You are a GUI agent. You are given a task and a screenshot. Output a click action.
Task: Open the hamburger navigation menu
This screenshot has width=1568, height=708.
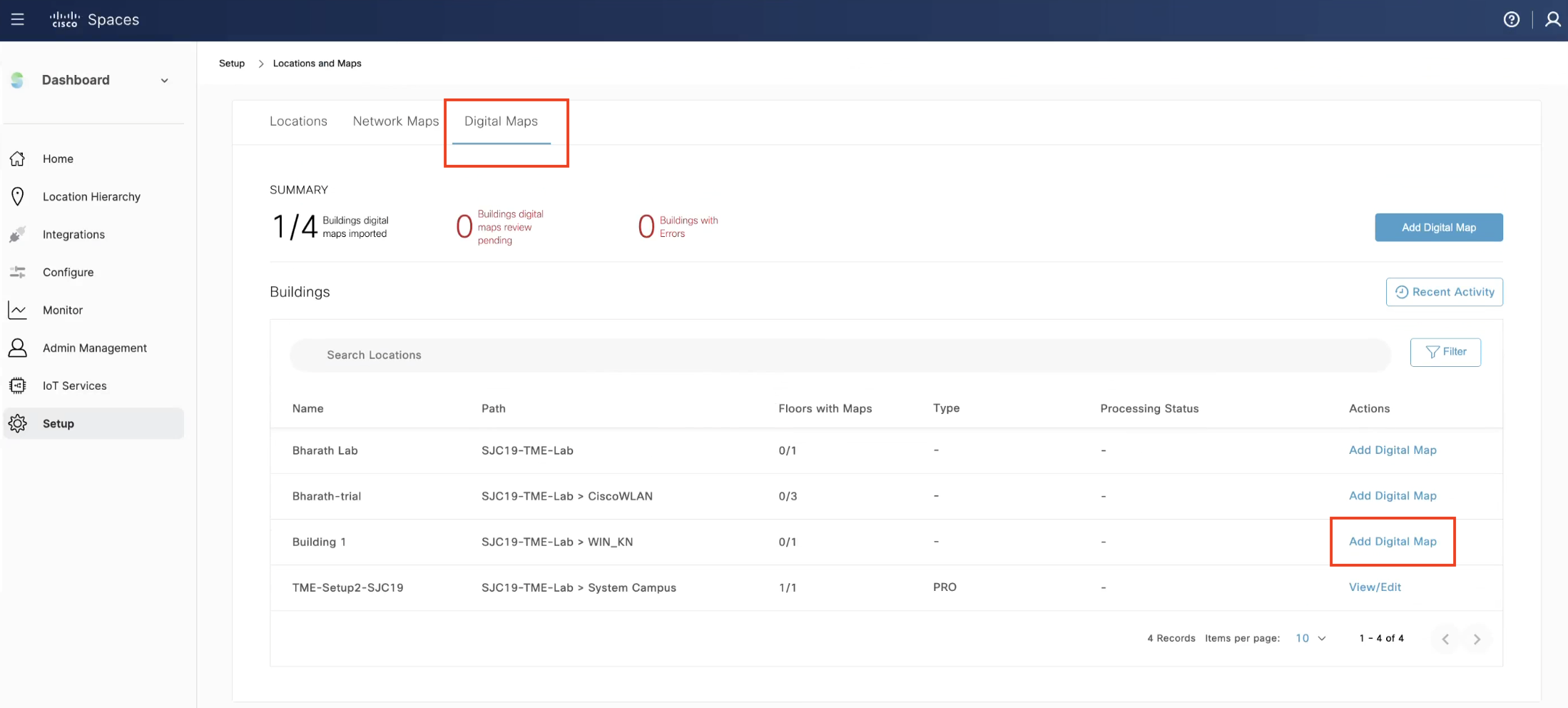[x=18, y=19]
